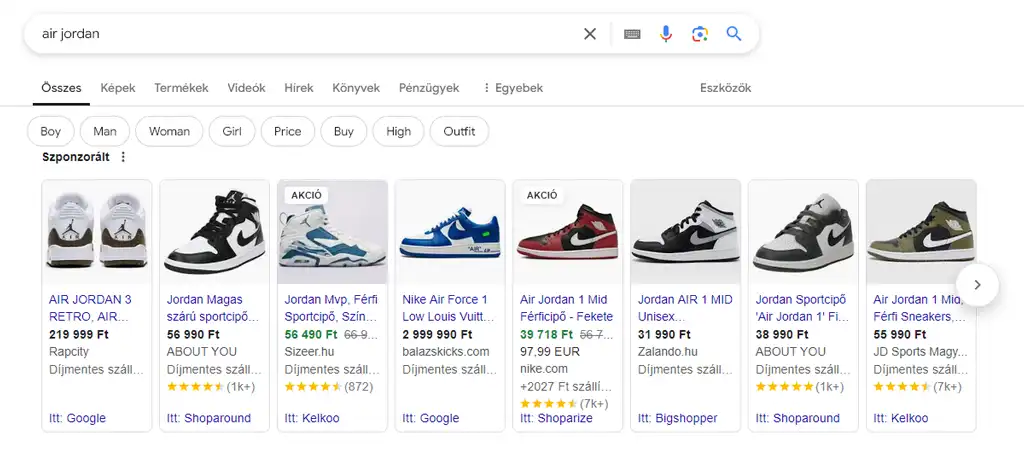This screenshot has height=450, width=1024.
Task: Select the Price filter chip
Action: click(287, 131)
